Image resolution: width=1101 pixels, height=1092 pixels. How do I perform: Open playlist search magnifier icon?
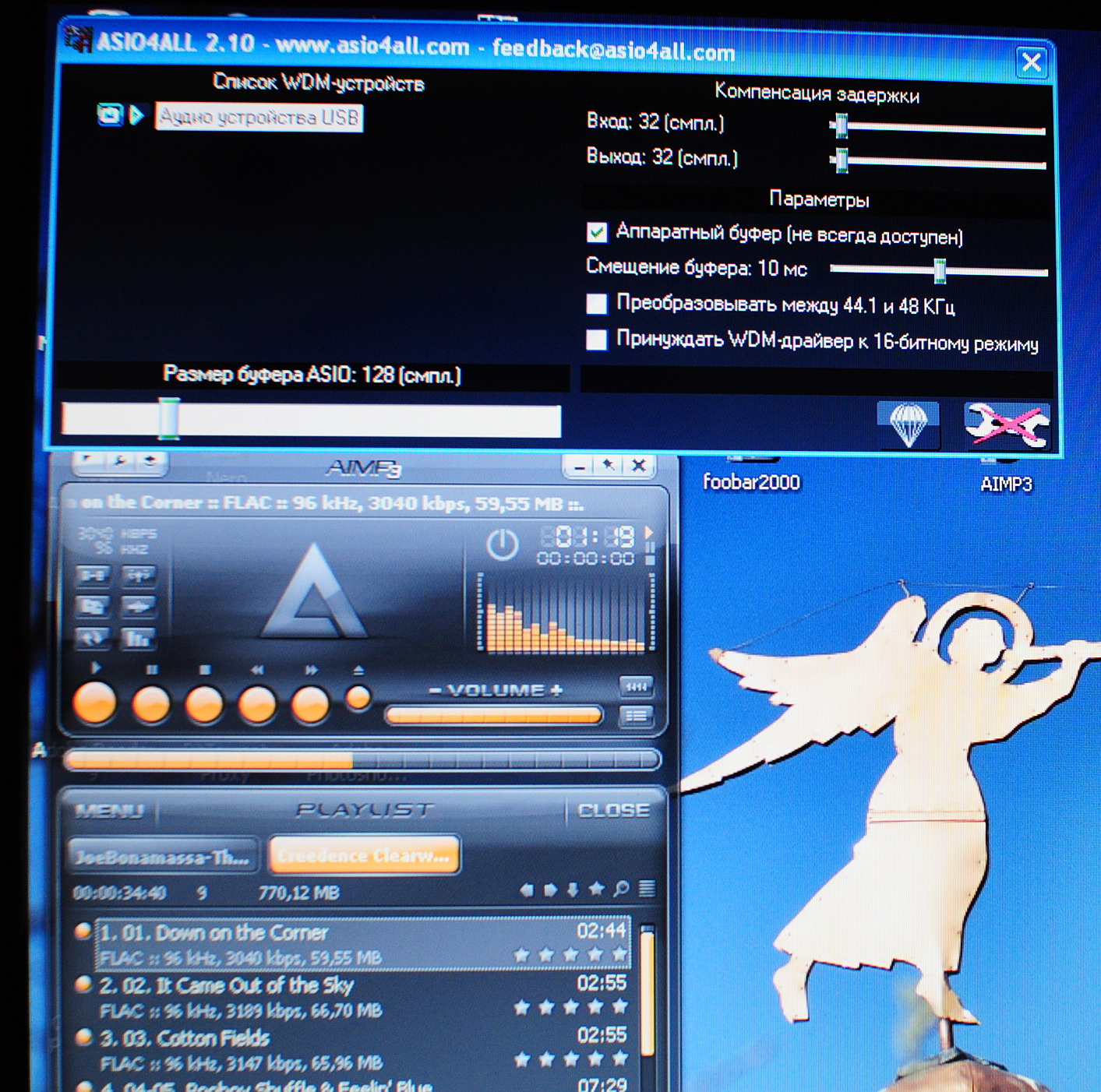(621, 889)
